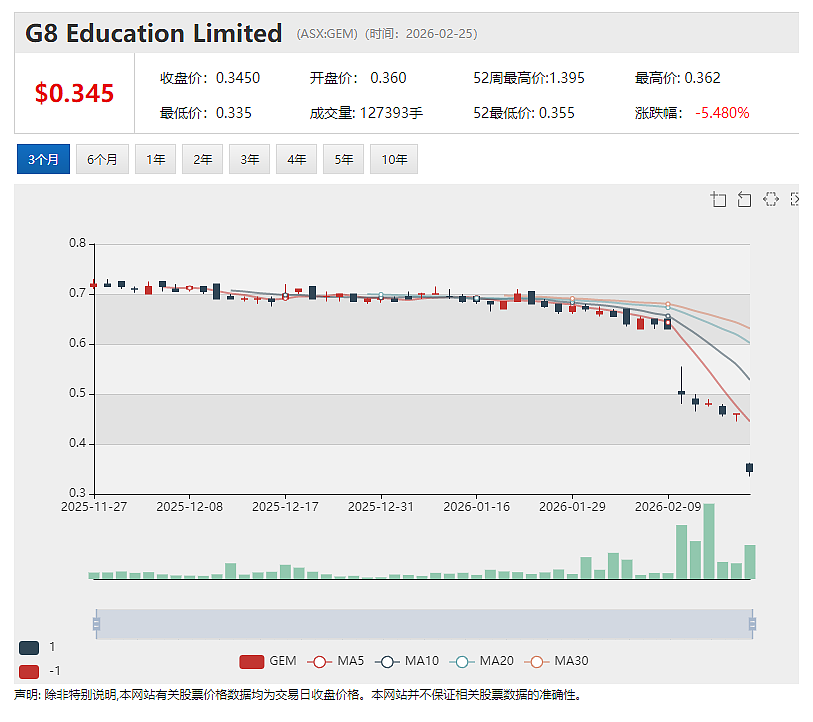Click the 0.8 y-axis label

tap(78, 243)
